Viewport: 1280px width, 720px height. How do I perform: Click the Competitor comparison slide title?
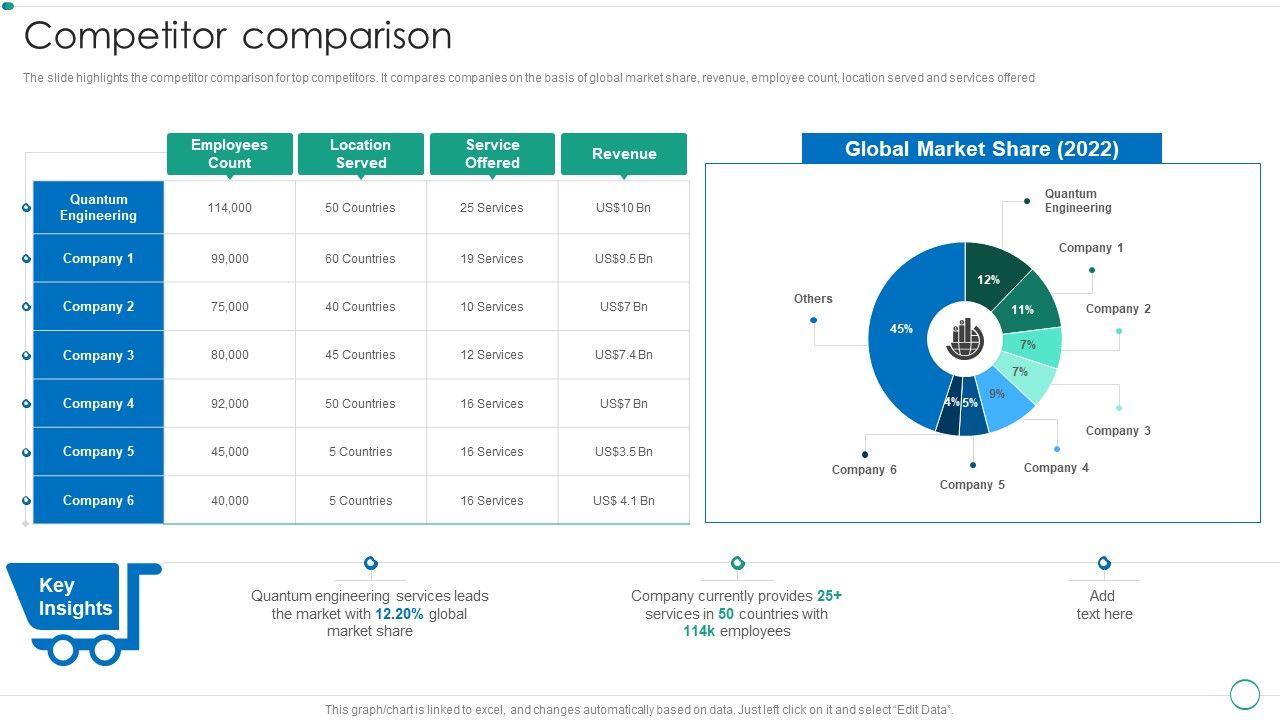(238, 36)
